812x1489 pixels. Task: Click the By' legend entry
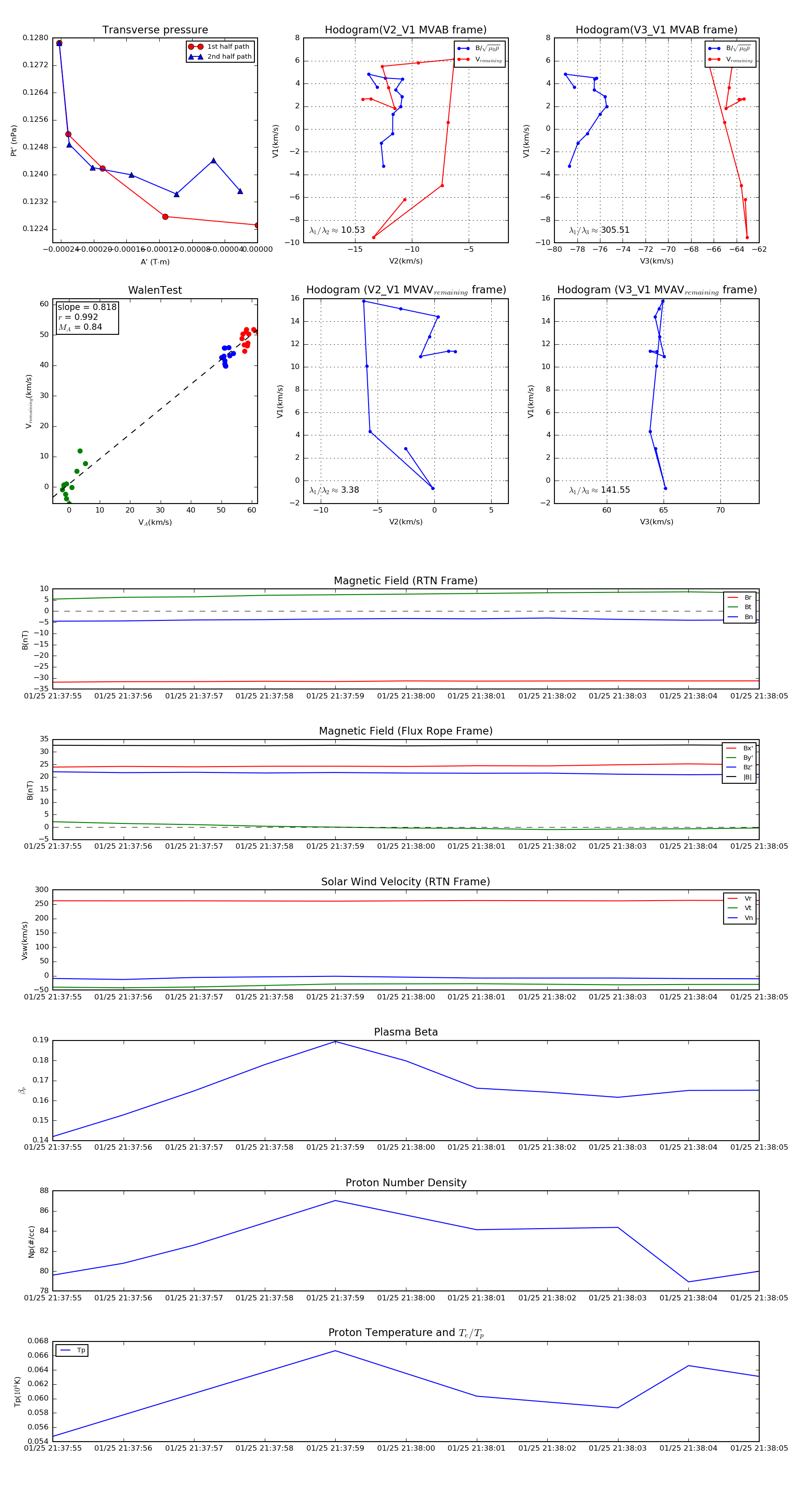(x=739, y=758)
